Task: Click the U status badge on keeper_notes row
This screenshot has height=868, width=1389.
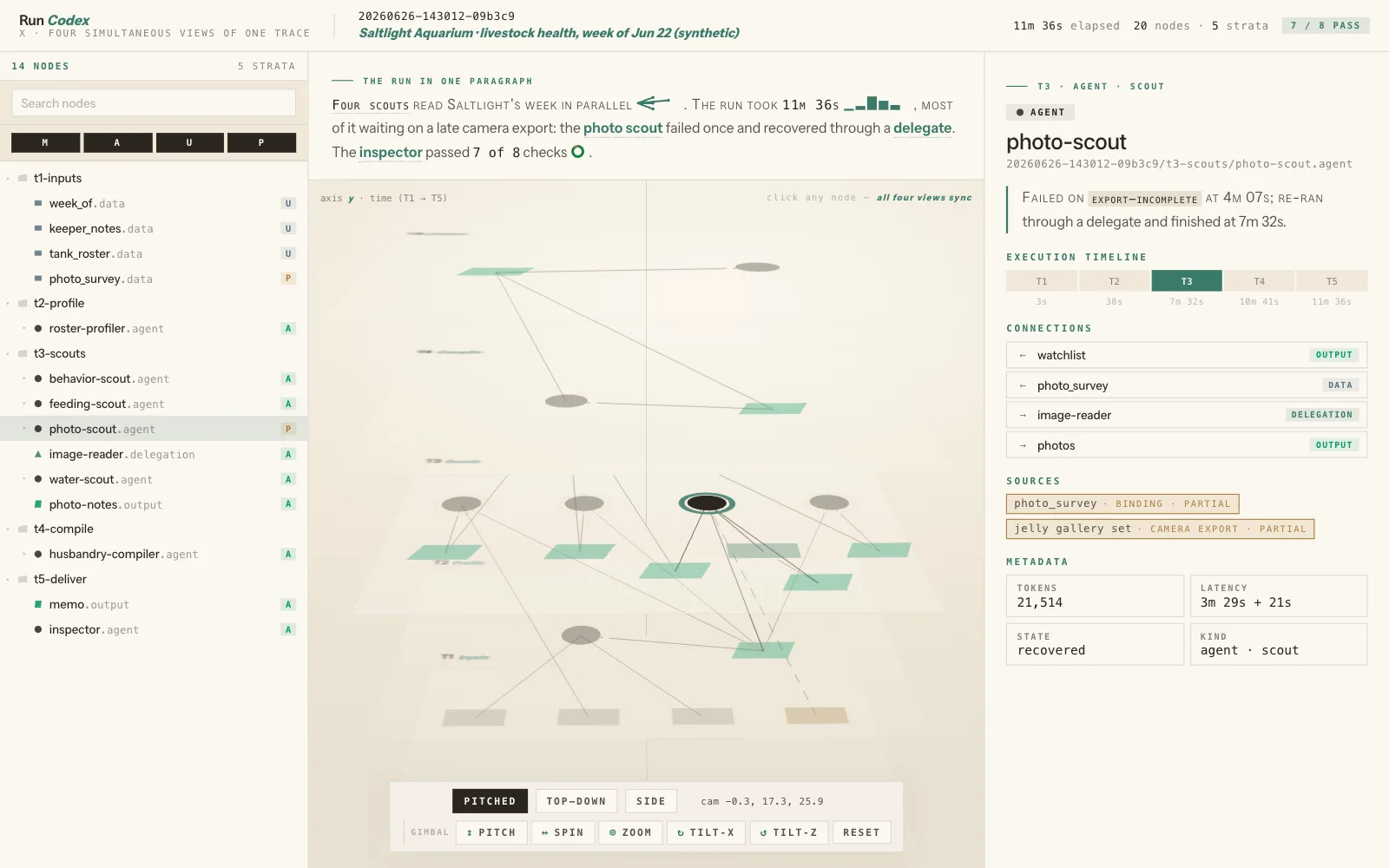Action: (288, 228)
